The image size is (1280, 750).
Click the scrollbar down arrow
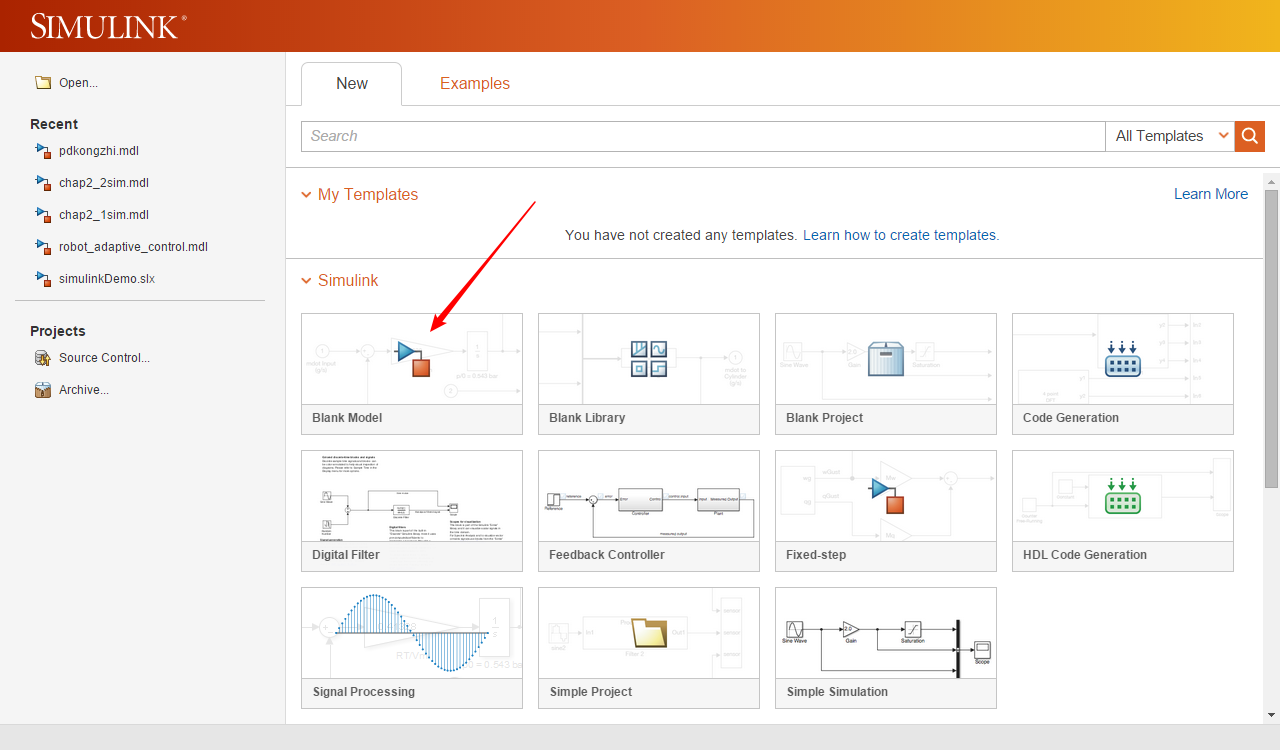1271,714
